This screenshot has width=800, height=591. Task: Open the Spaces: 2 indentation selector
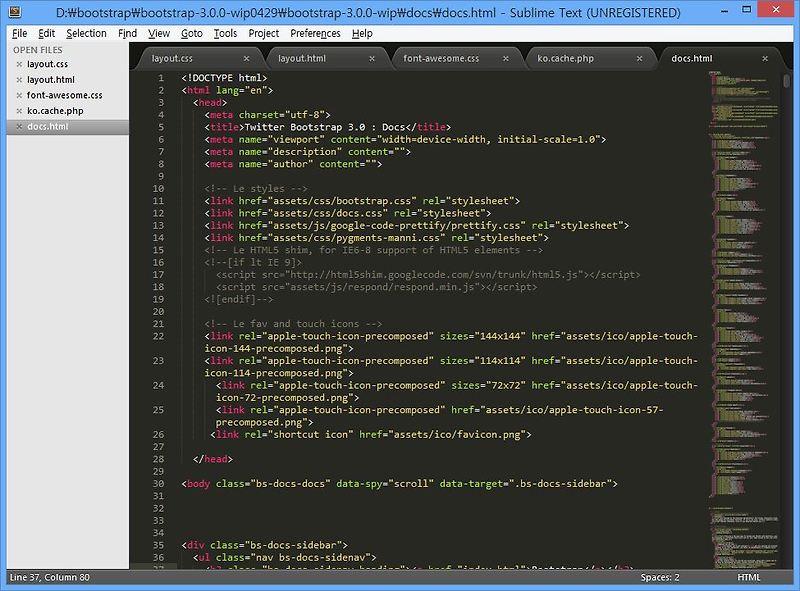point(660,577)
